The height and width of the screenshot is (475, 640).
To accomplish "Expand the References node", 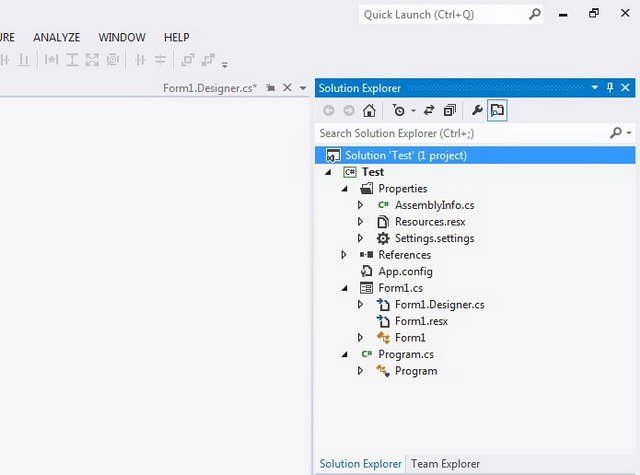I will pyautogui.click(x=345, y=255).
